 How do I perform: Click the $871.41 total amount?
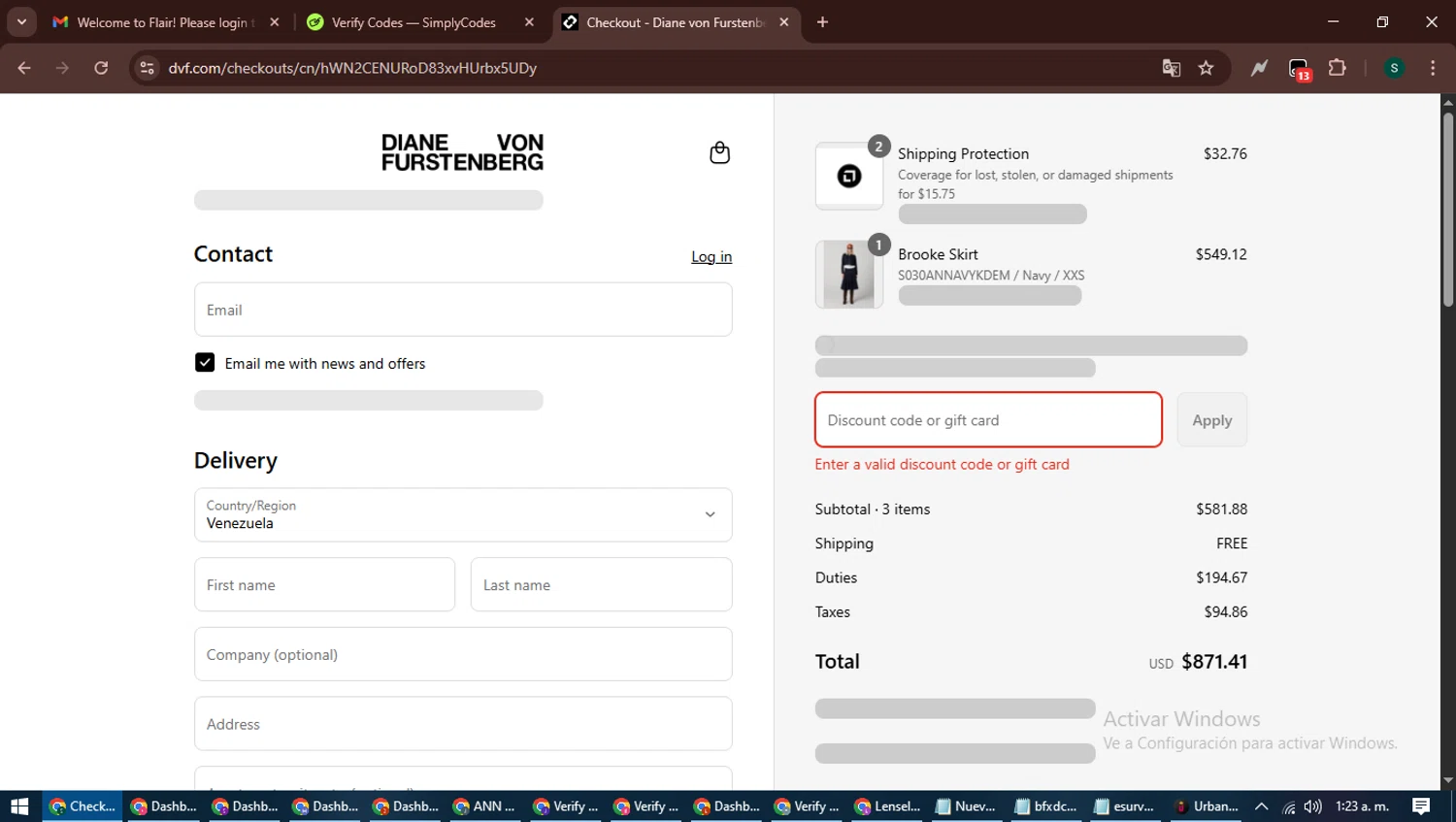click(1214, 662)
